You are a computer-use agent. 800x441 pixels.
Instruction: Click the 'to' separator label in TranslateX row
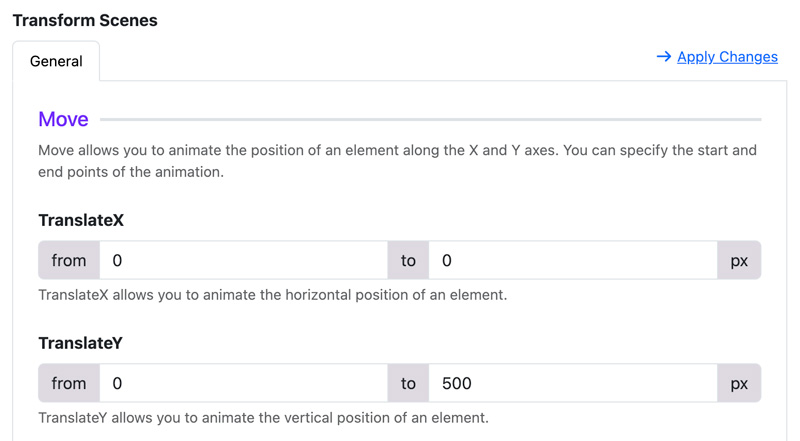point(408,260)
